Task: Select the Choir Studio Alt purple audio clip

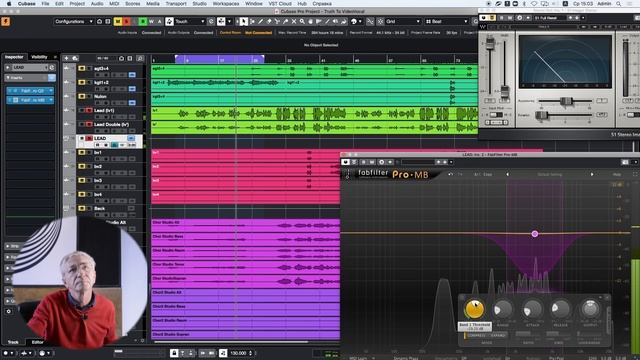Action: [x=246, y=225]
